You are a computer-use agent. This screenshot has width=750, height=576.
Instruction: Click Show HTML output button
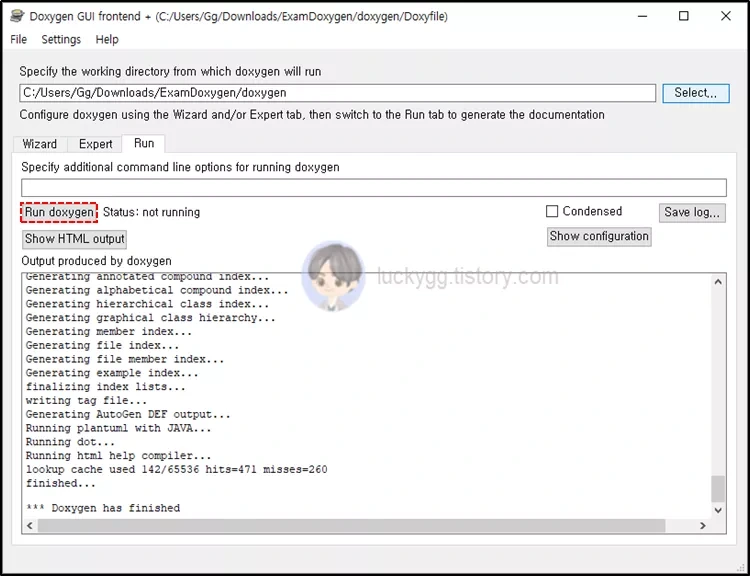click(x=75, y=239)
